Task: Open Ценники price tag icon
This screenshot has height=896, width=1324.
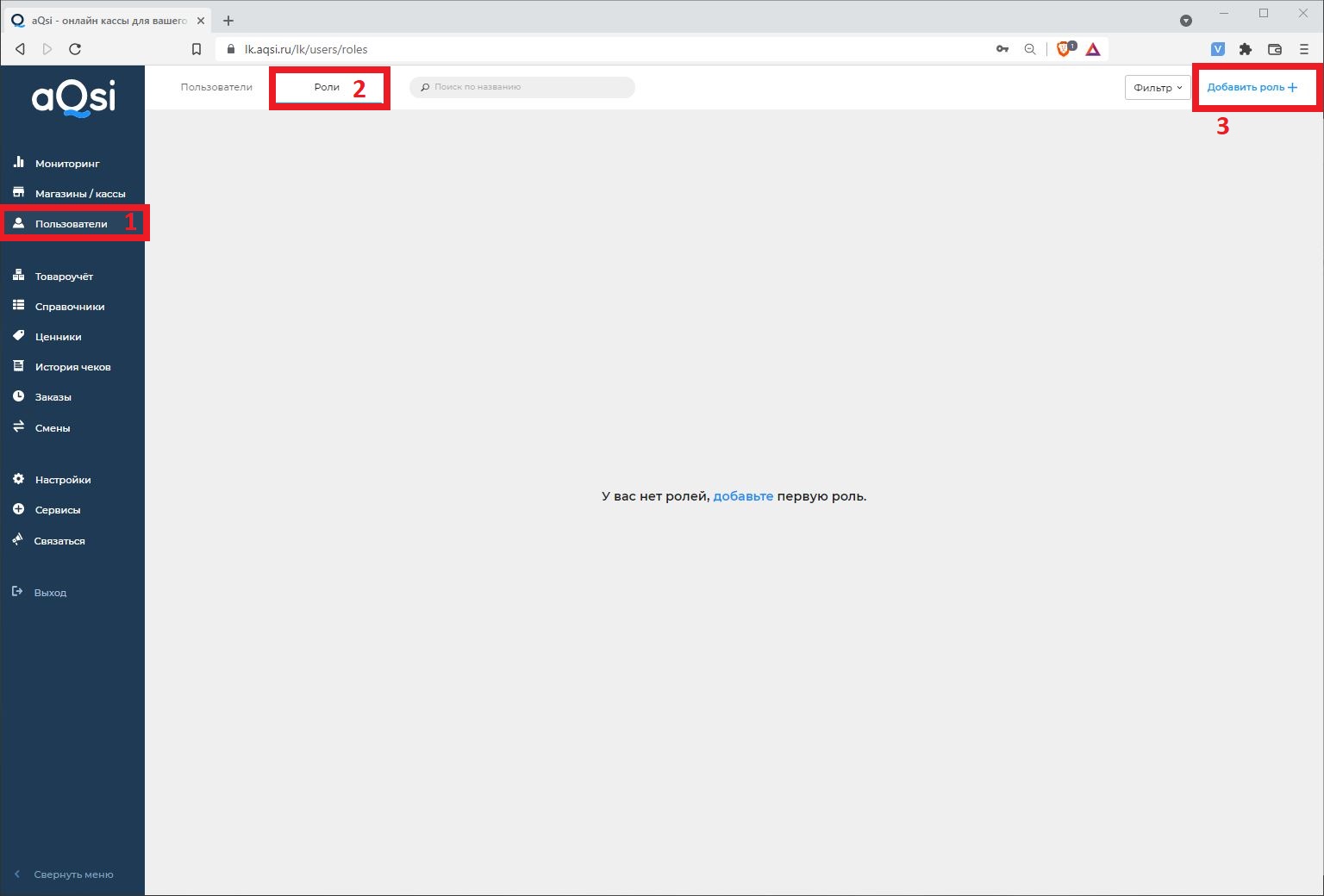Action: coord(18,336)
